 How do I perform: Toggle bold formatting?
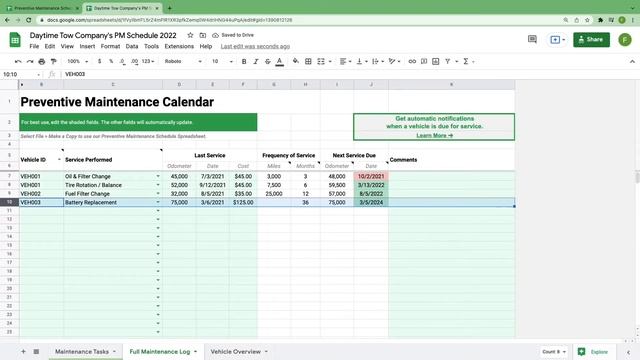(244, 61)
